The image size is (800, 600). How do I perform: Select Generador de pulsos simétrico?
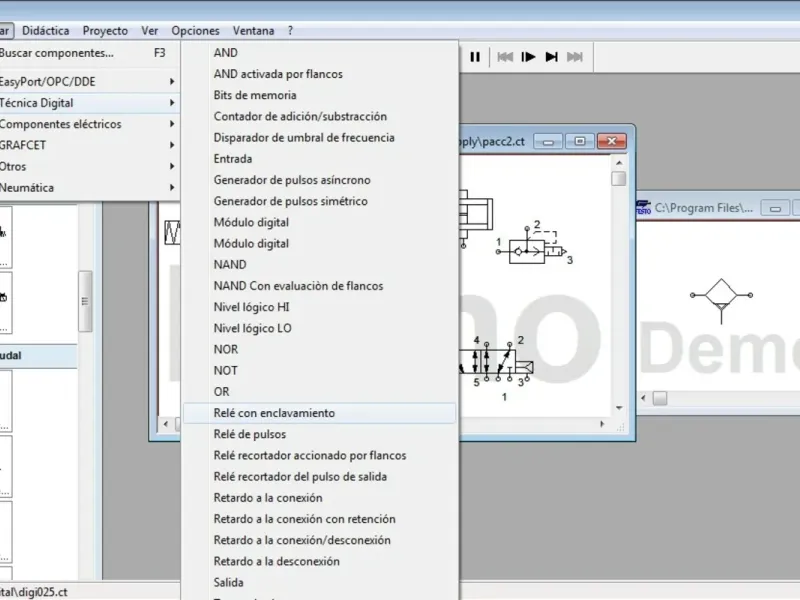point(319,201)
